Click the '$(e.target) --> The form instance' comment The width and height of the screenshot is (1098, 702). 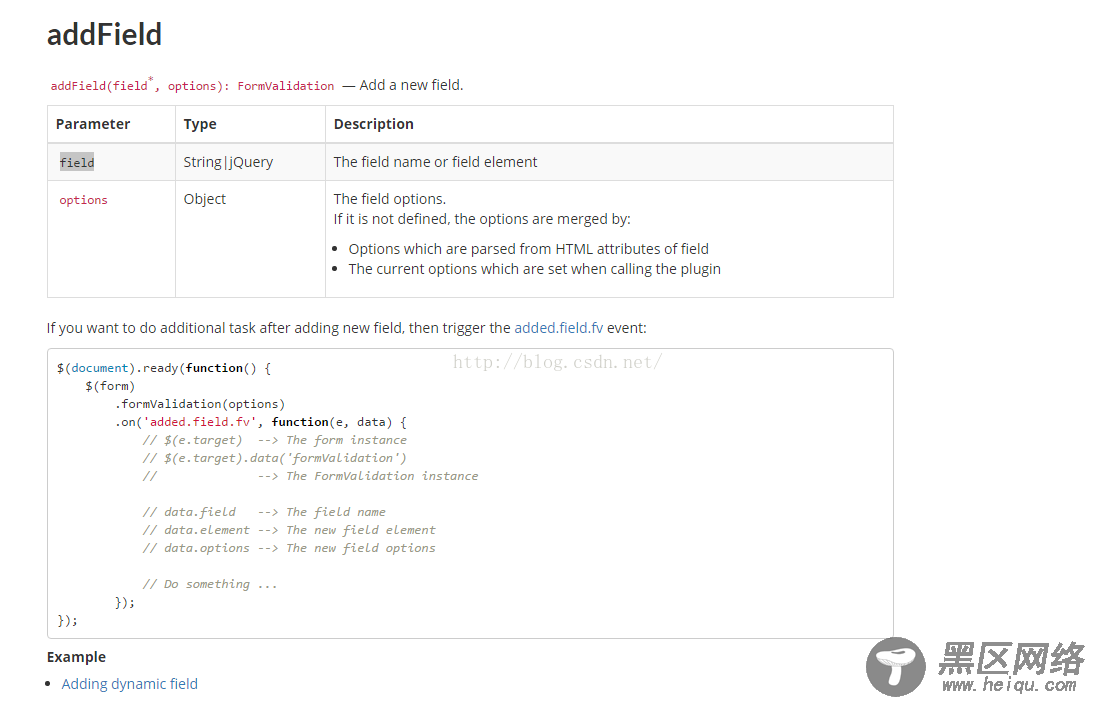tap(274, 440)
